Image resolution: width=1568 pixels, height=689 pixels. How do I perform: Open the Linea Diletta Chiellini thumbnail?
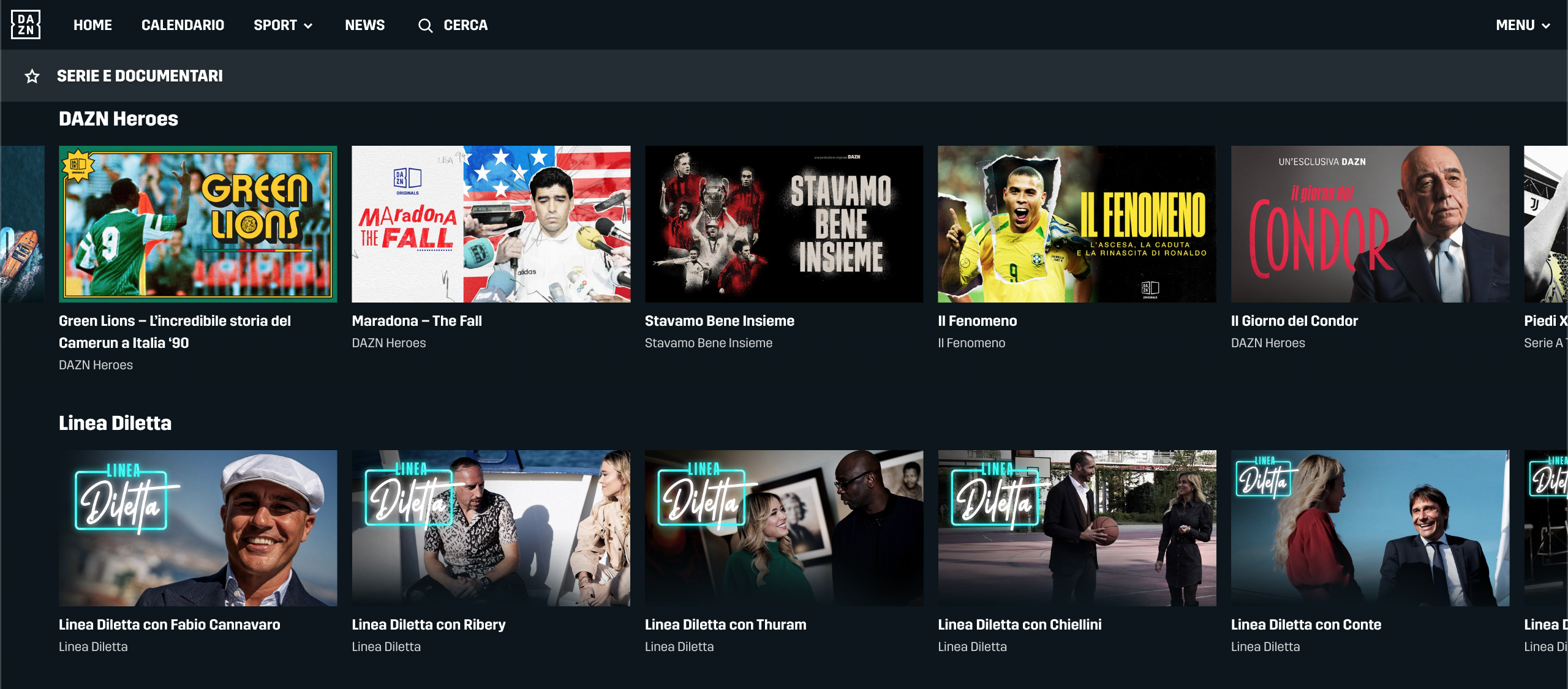pos(1077,528)
